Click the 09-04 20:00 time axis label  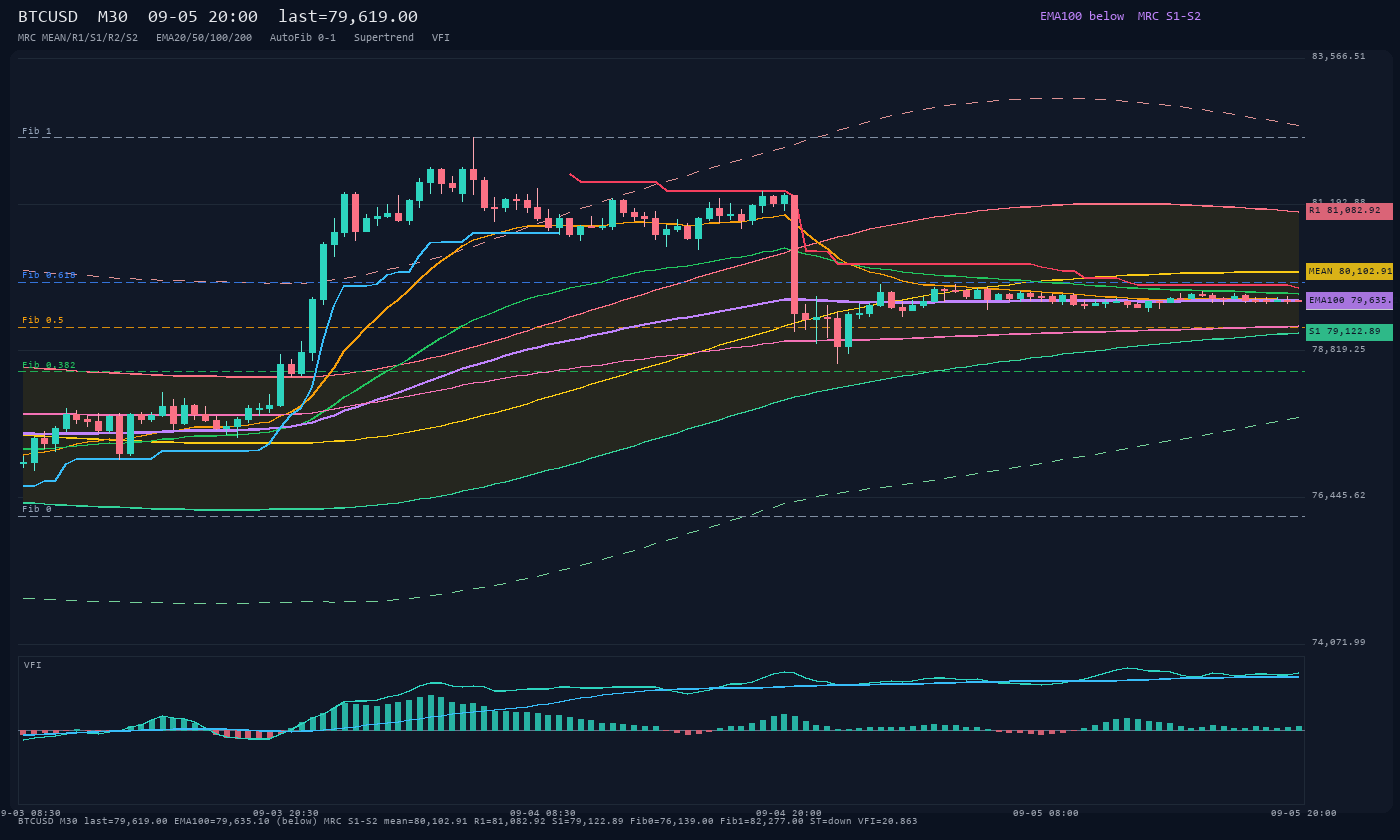tap(789, 813)
